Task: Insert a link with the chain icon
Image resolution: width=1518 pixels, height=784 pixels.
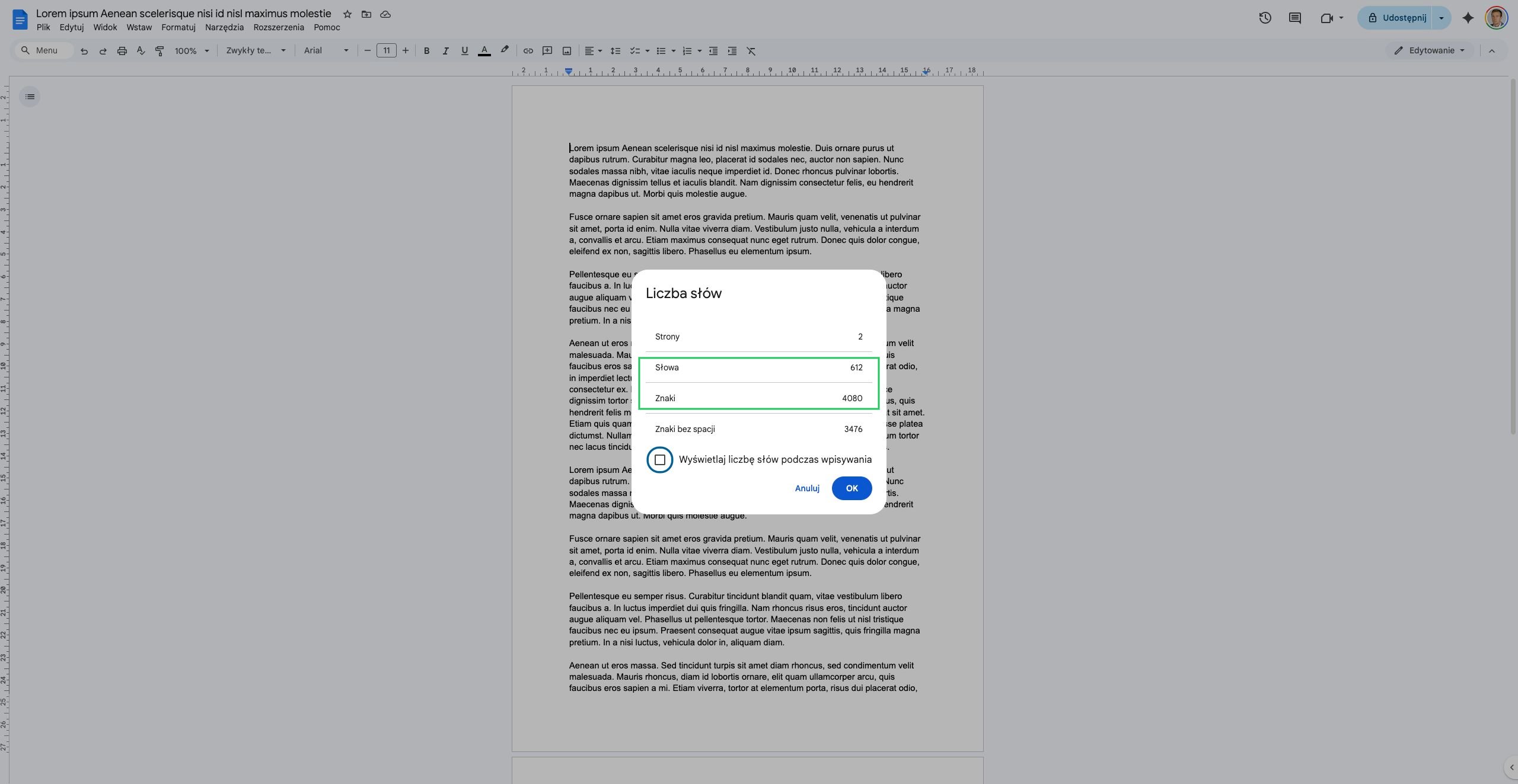Action: click(x=528, y=51)
